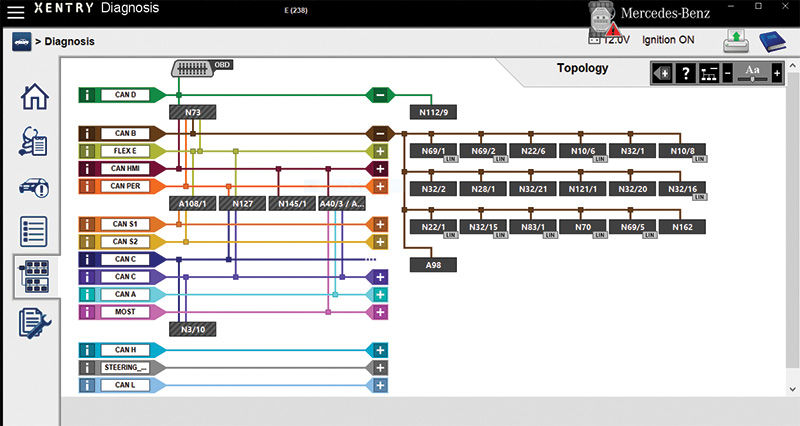The width and height of the screenshot is (800, 426).
Task: Click the question mark help button in Topology toolbar
Action: [x=685, y=74]
